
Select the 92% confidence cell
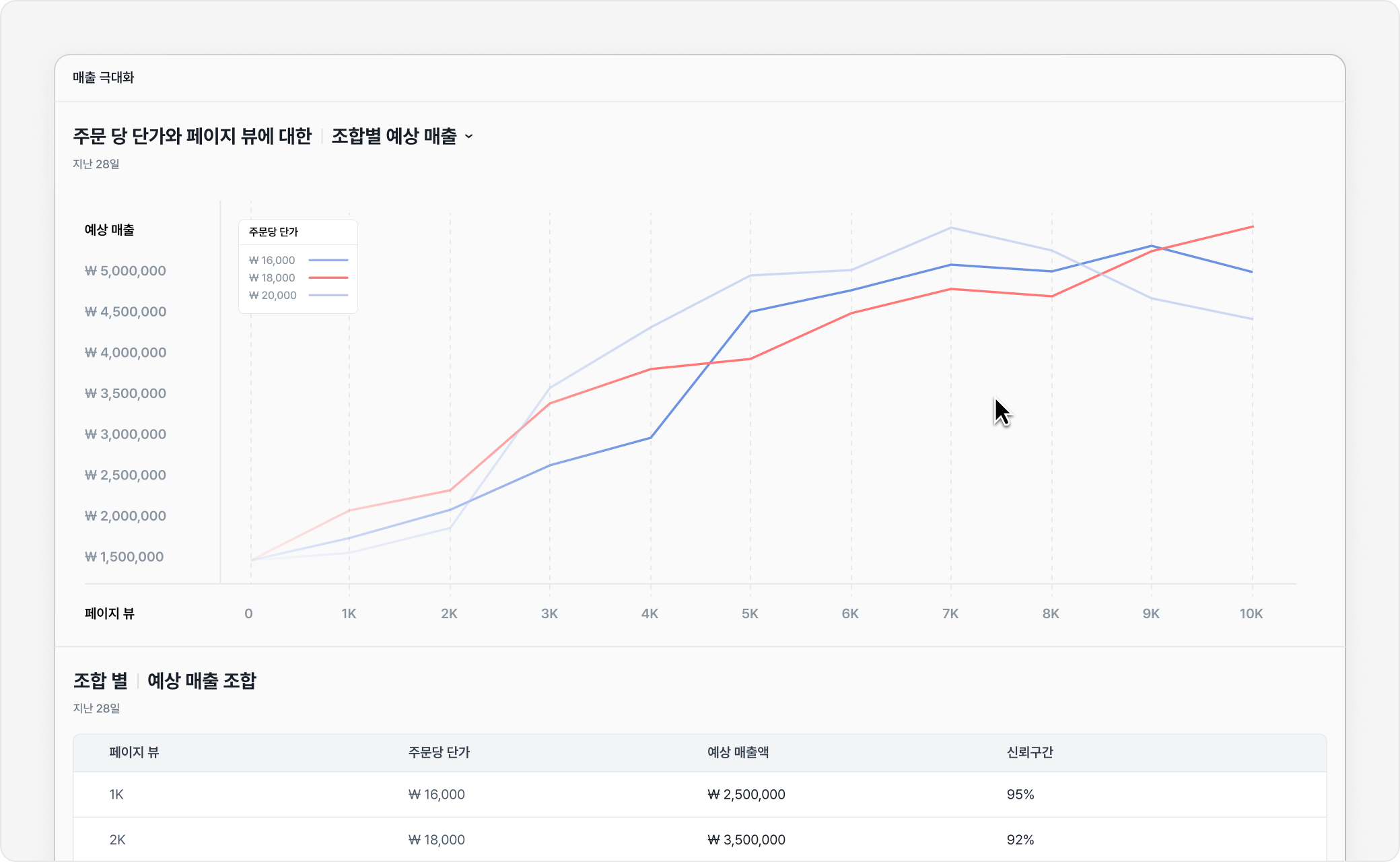tap(1020, 840)
